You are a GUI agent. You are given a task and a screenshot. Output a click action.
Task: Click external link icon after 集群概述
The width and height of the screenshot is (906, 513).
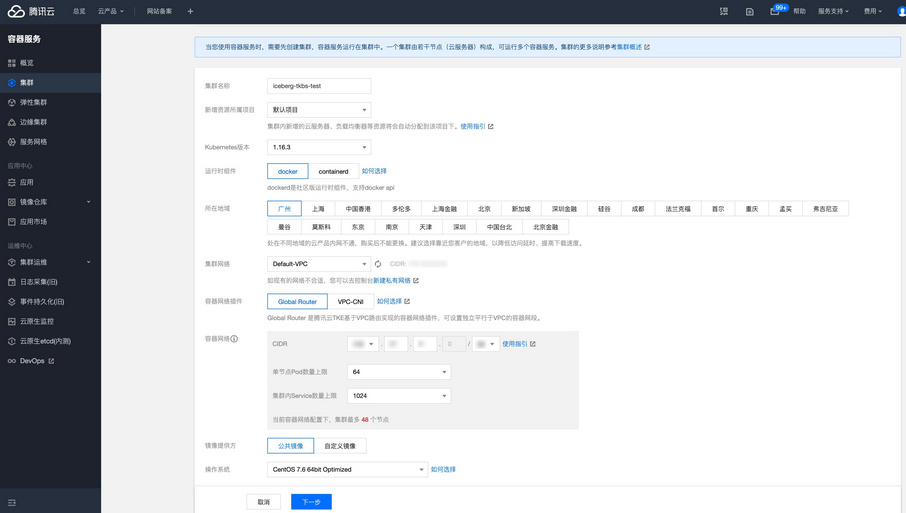tap(647, 47)
